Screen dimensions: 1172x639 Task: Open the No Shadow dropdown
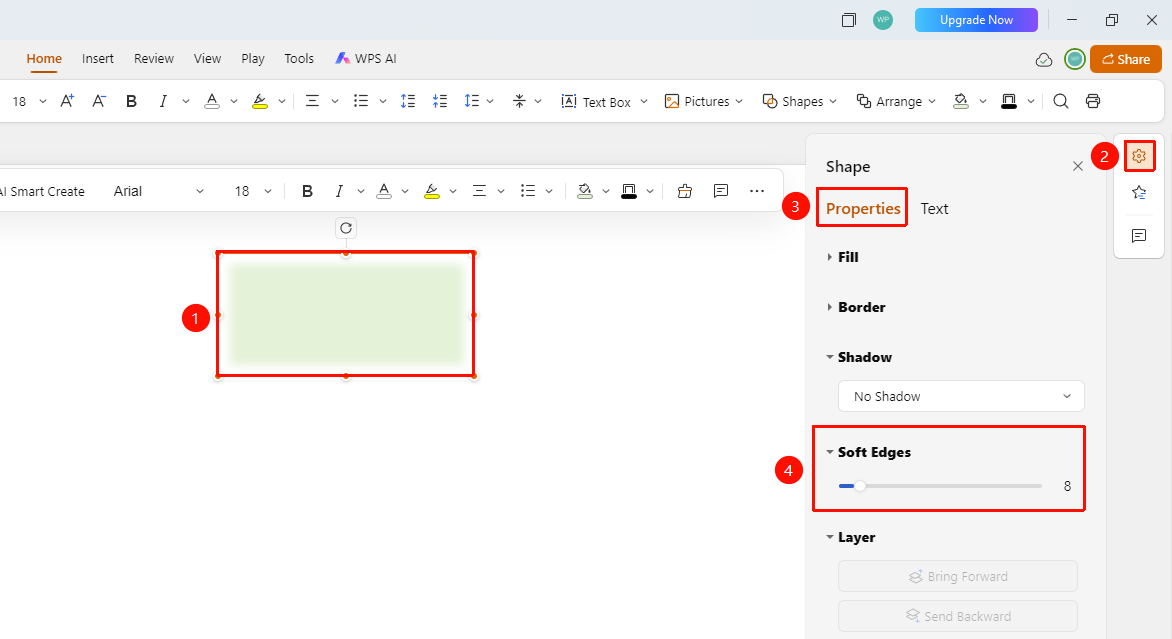click(961, 396)
